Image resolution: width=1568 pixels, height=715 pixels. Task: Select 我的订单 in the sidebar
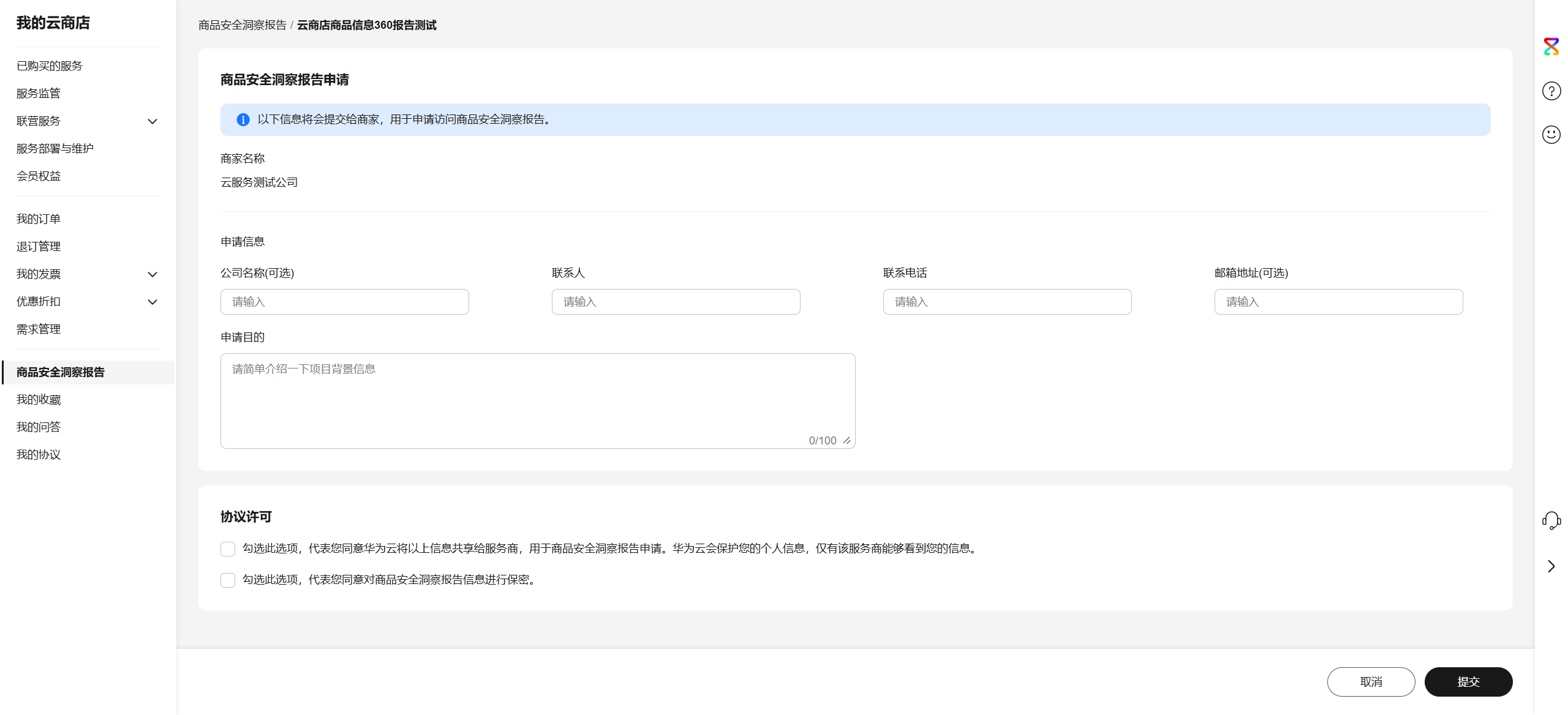tap(39, 219)
